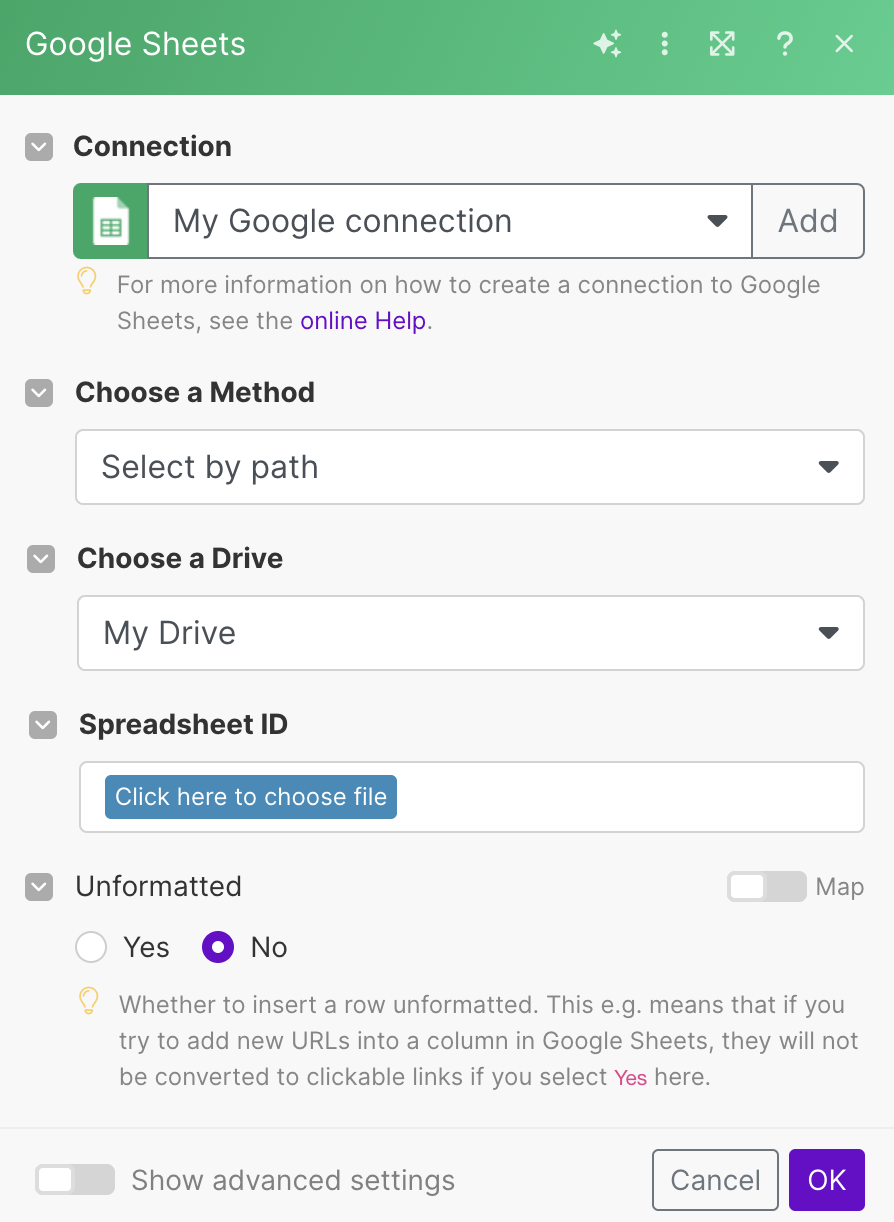This screenshot has width=894, height=1222.
Task: Open the three-dot options menu
Action: click(664, 44)
